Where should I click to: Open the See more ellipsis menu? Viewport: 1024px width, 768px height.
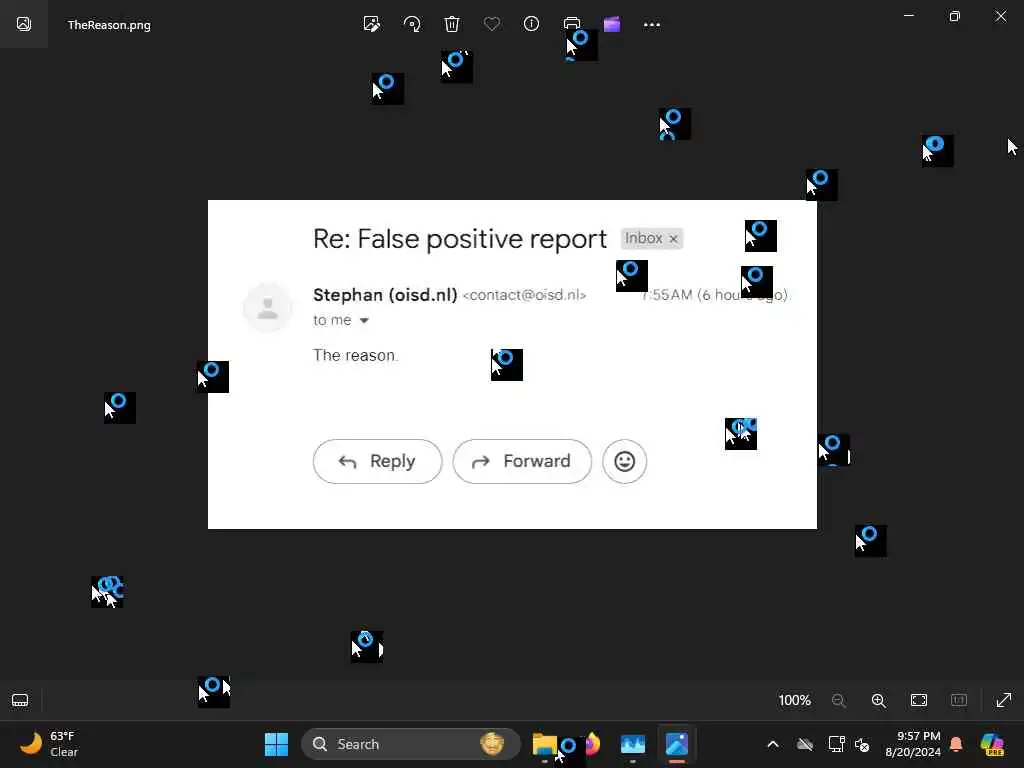pyautogui.click(x=652, y=25)
